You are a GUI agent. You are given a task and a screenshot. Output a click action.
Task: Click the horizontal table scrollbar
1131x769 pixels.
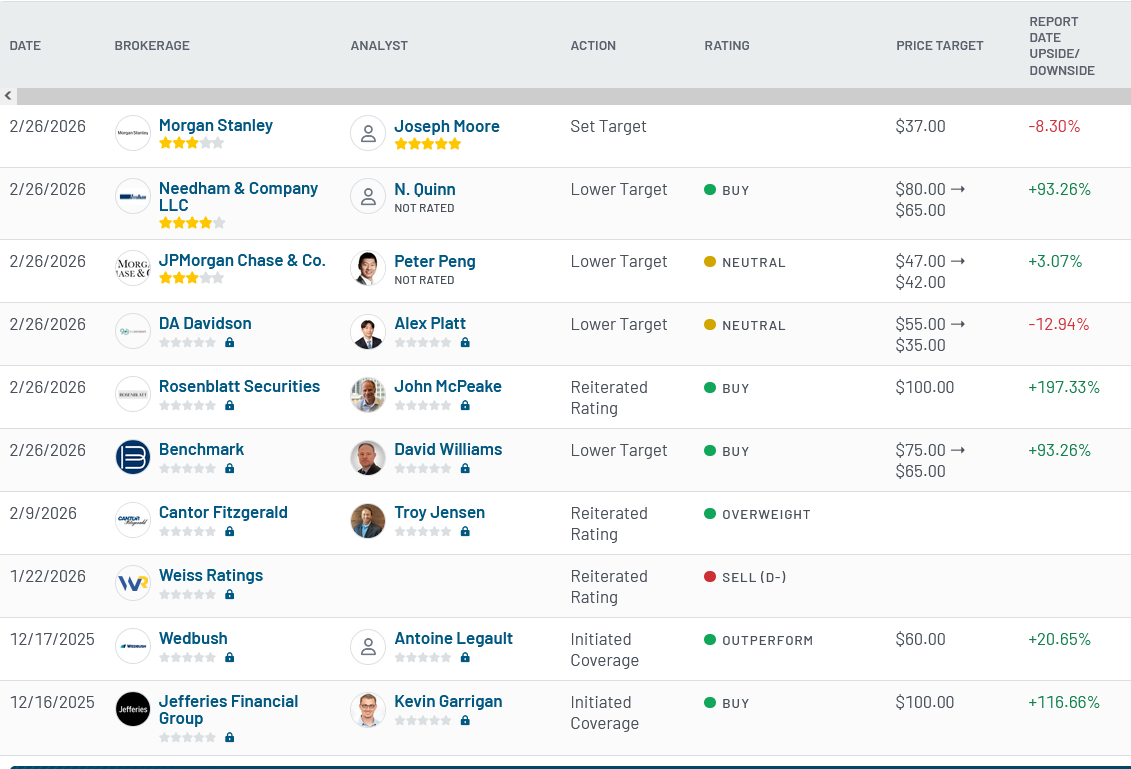point(573,96)
